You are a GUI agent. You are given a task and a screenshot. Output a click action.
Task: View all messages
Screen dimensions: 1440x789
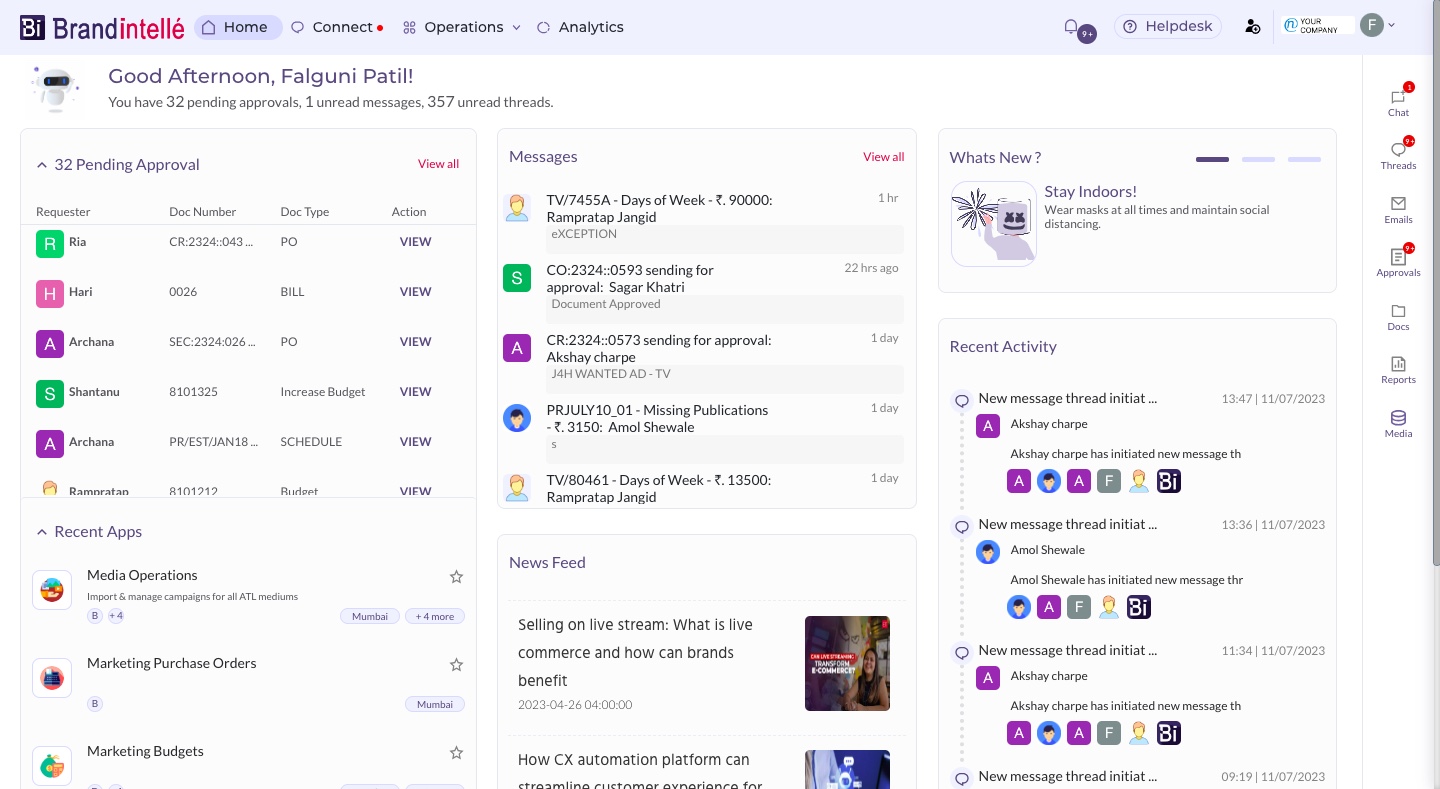(883, 157)
